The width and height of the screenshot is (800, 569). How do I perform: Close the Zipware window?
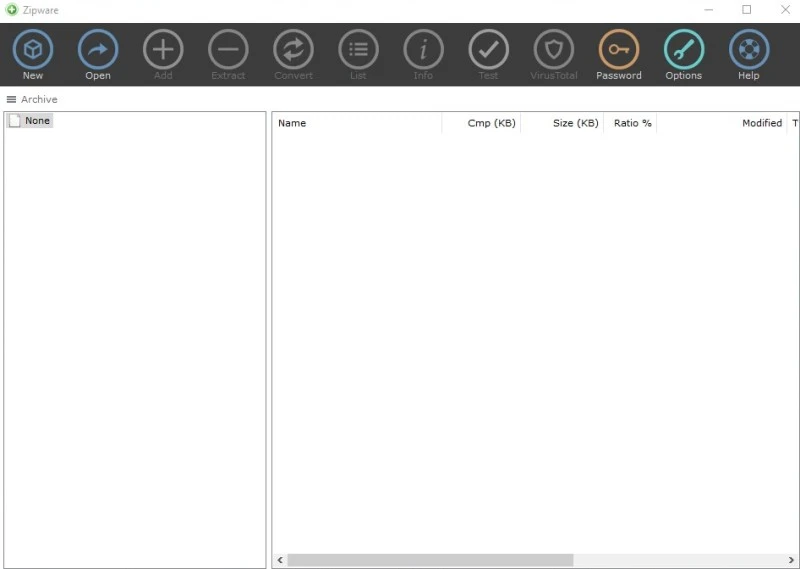pyautogui.click(x=786, y=10)
